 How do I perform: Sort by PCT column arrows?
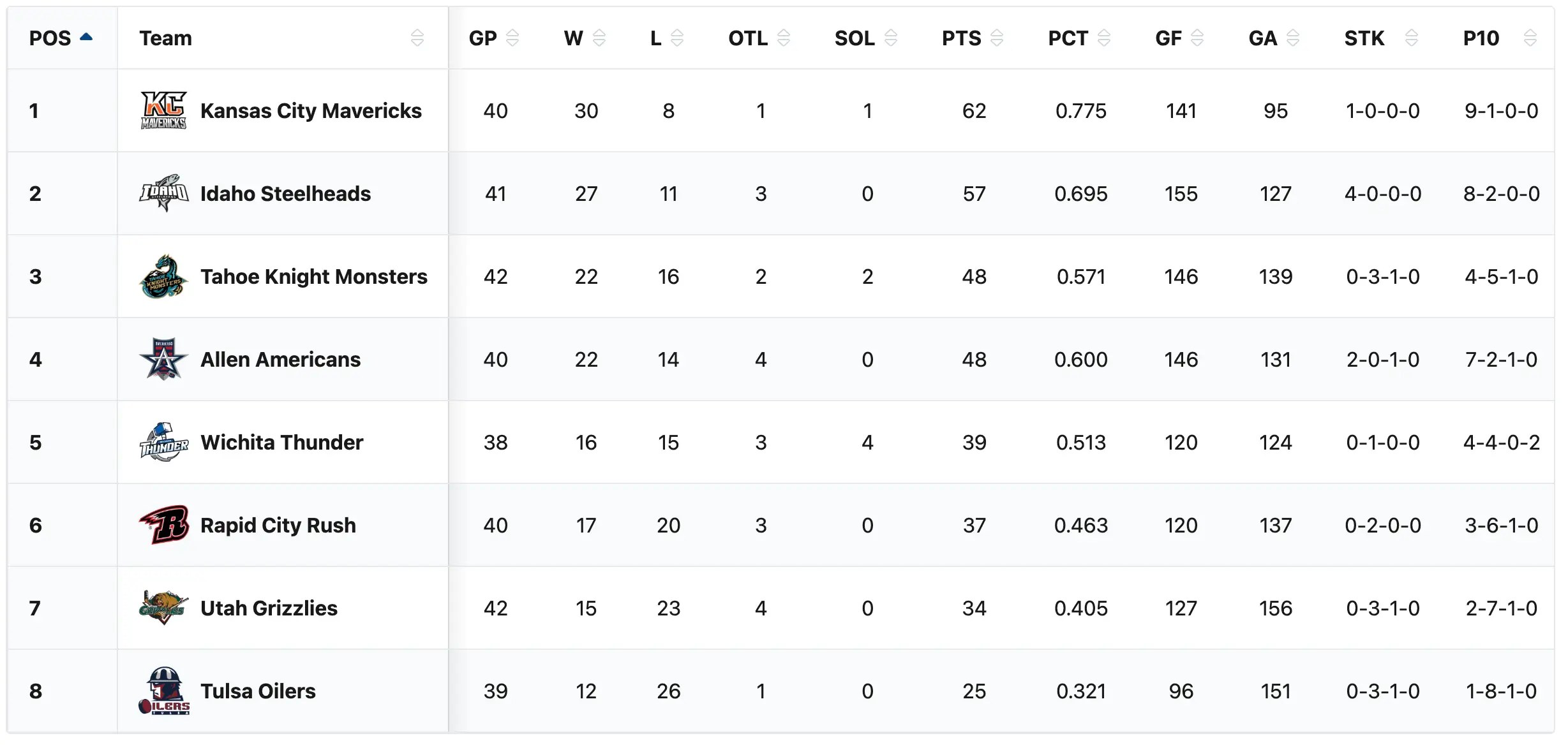pos(1103,38)
